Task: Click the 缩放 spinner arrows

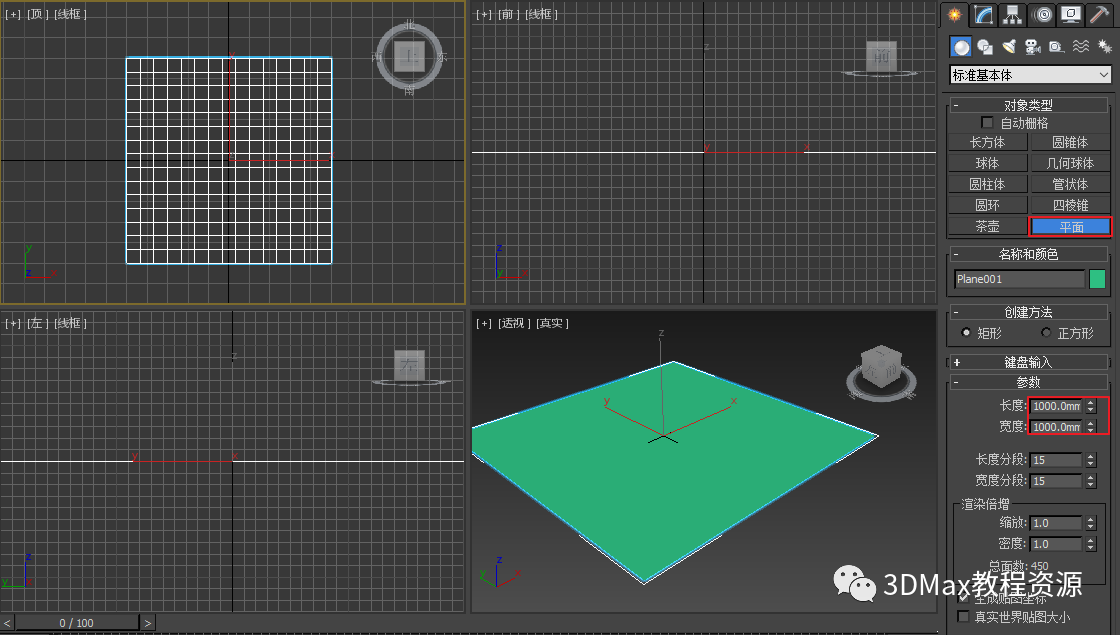Action: click(x=1091, y=523)
